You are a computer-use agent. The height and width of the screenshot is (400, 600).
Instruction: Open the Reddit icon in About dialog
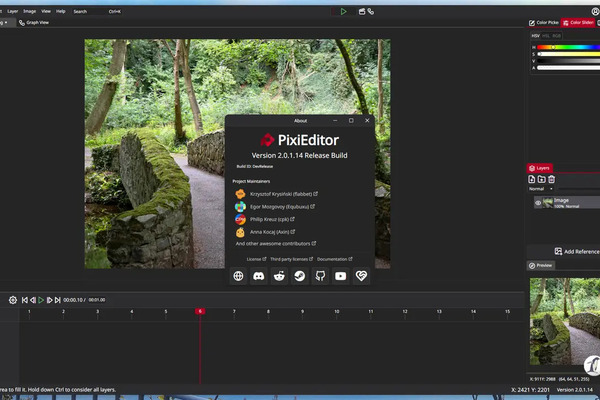click(x=279, y=276)
